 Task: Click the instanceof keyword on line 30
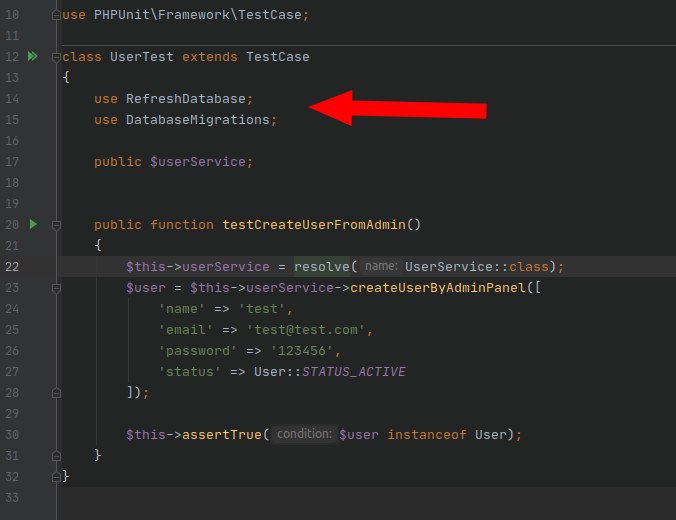(x=427, y=435)
